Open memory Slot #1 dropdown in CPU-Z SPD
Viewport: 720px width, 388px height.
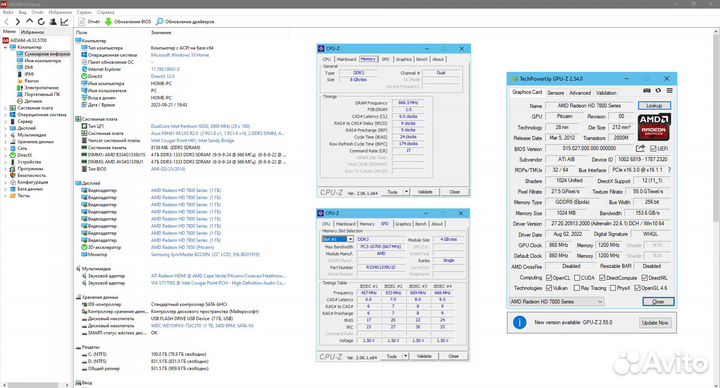point(338,239)
